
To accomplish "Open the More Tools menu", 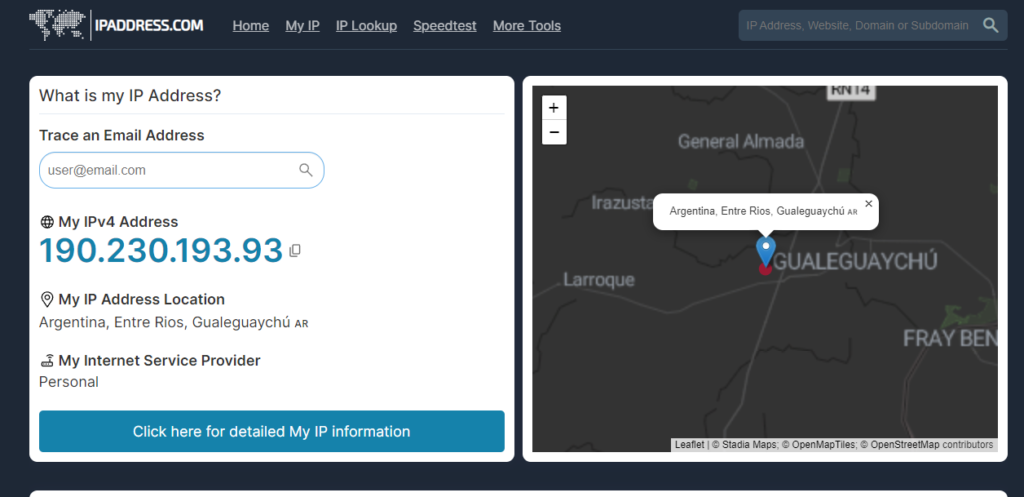I will click(x=527, y=25).
